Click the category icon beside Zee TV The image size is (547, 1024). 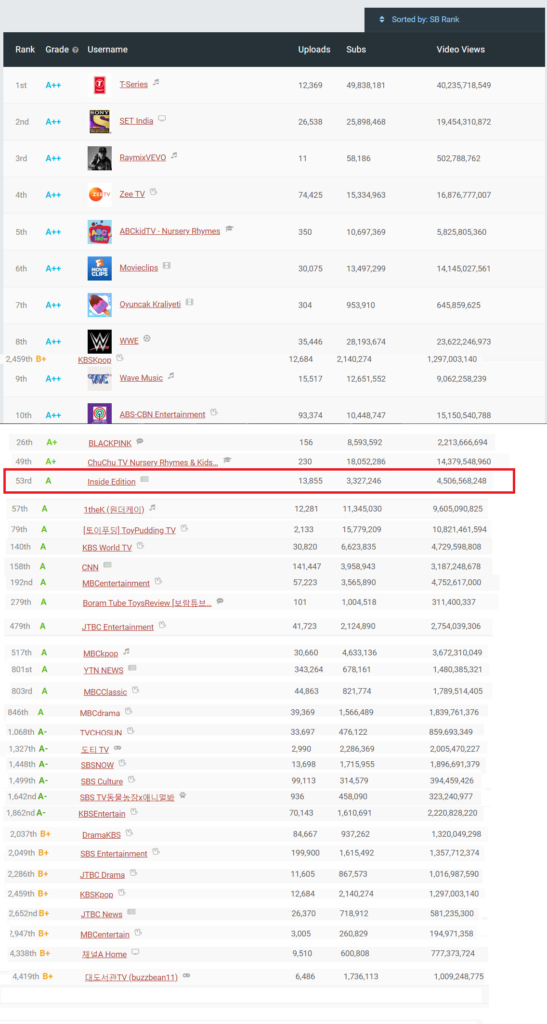coord(153,192)
